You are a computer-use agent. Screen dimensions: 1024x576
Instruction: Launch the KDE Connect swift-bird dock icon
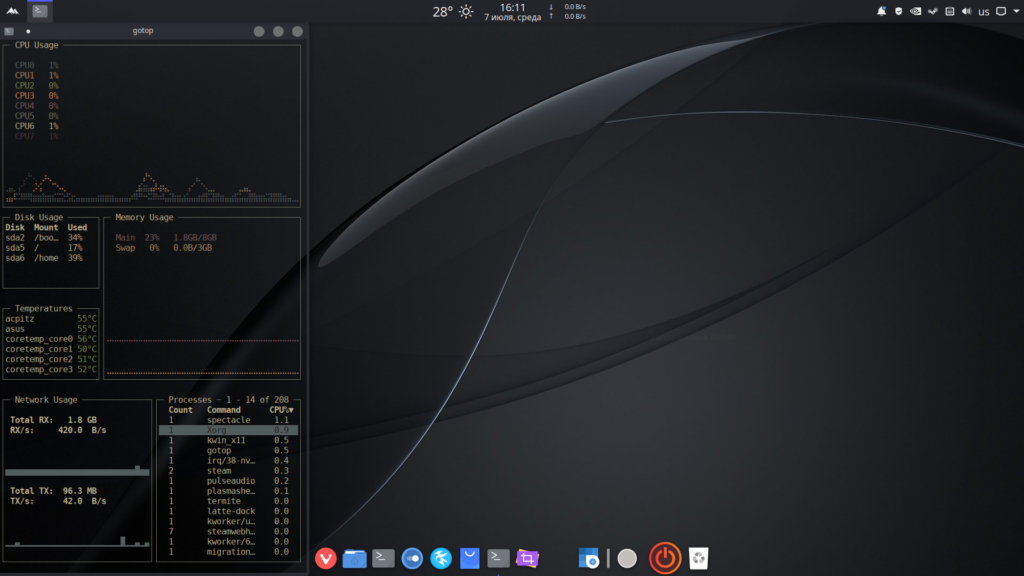[x=441, y=558]
